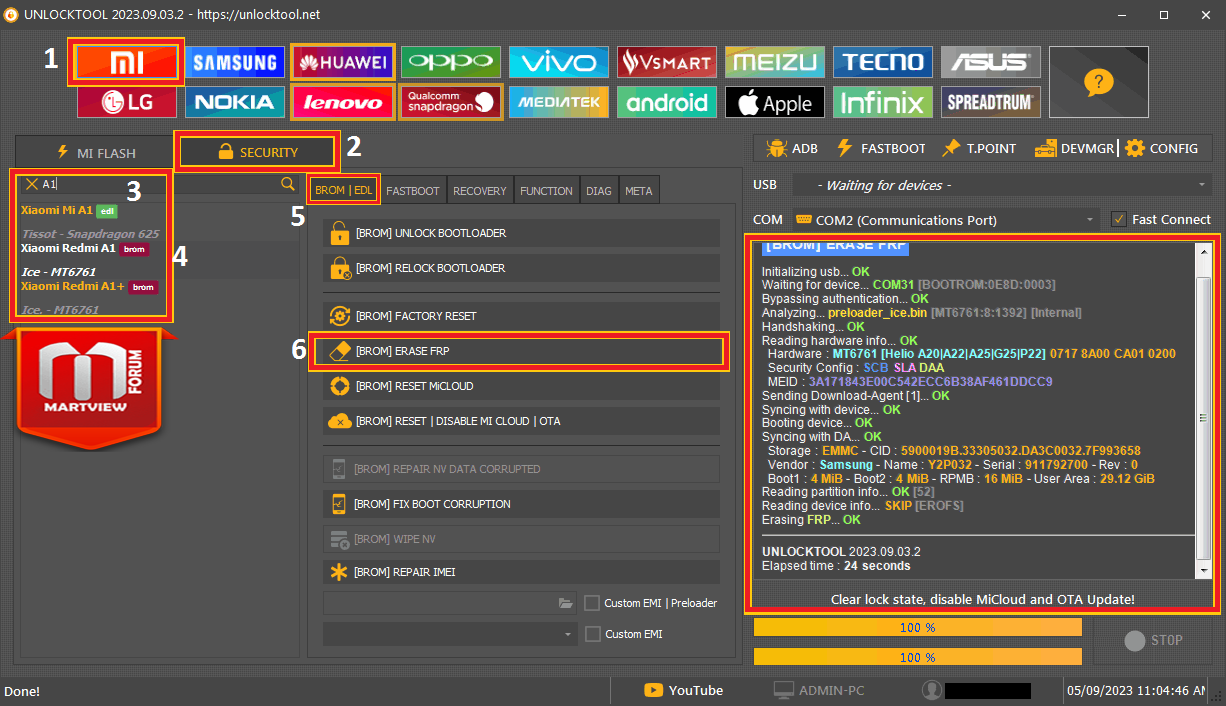Enable Custom EMI | Preloader checkbox
Screen dimensions: 1226x706
click(x=592, y=603)
